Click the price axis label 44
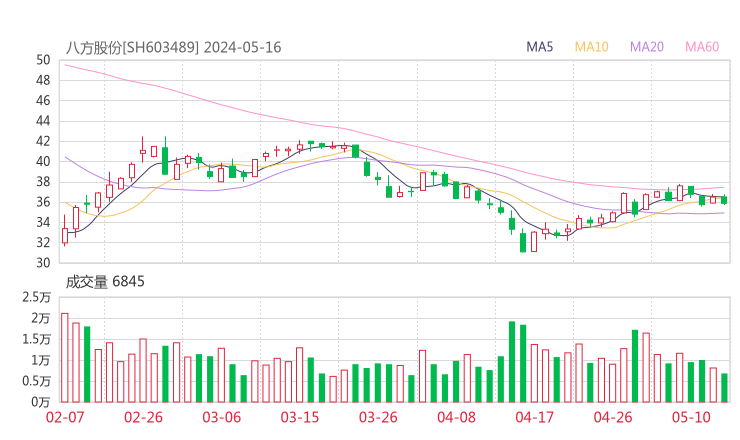 [43, 121]
